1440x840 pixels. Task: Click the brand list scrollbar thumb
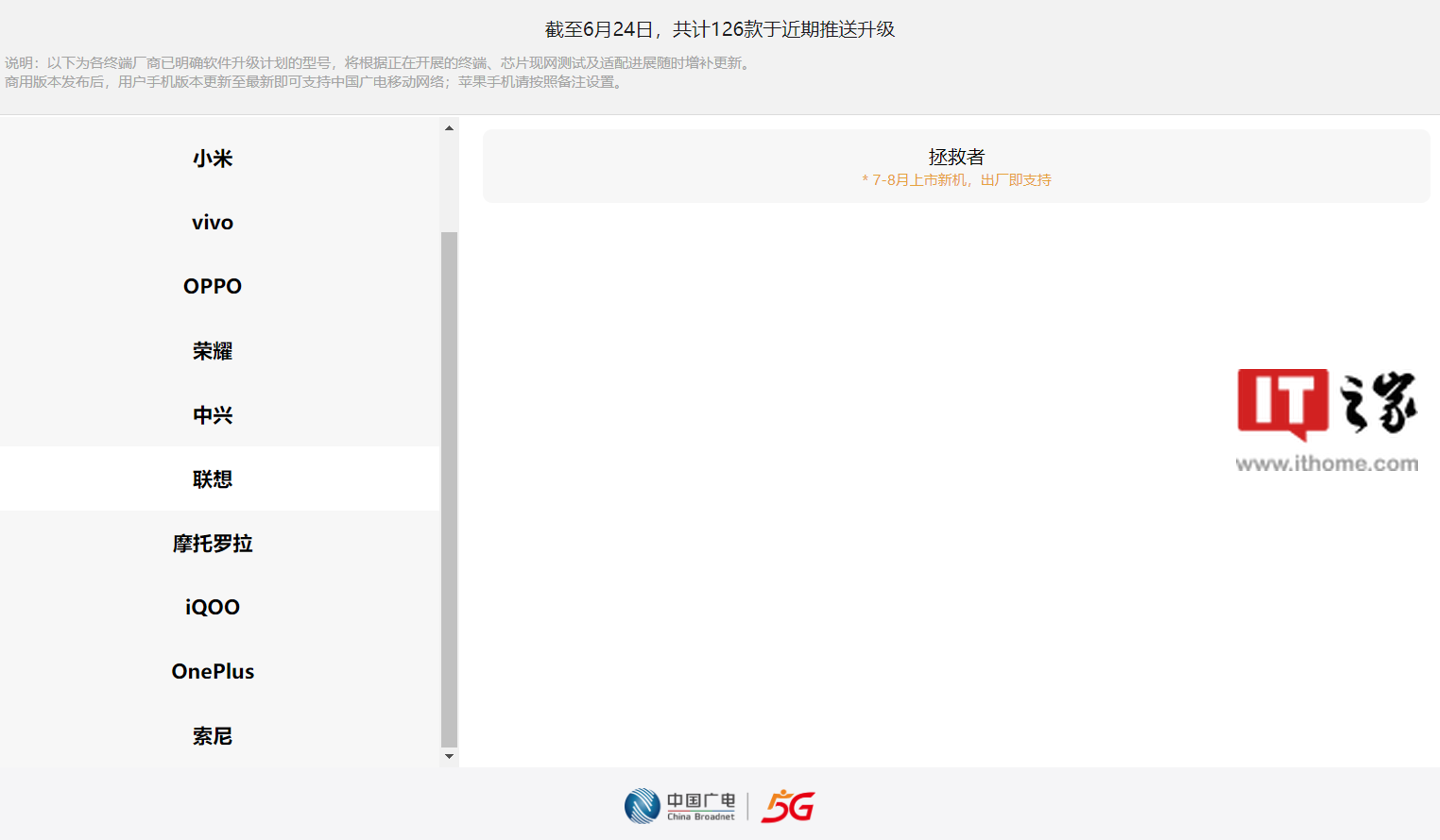click(x=449, y=490)
